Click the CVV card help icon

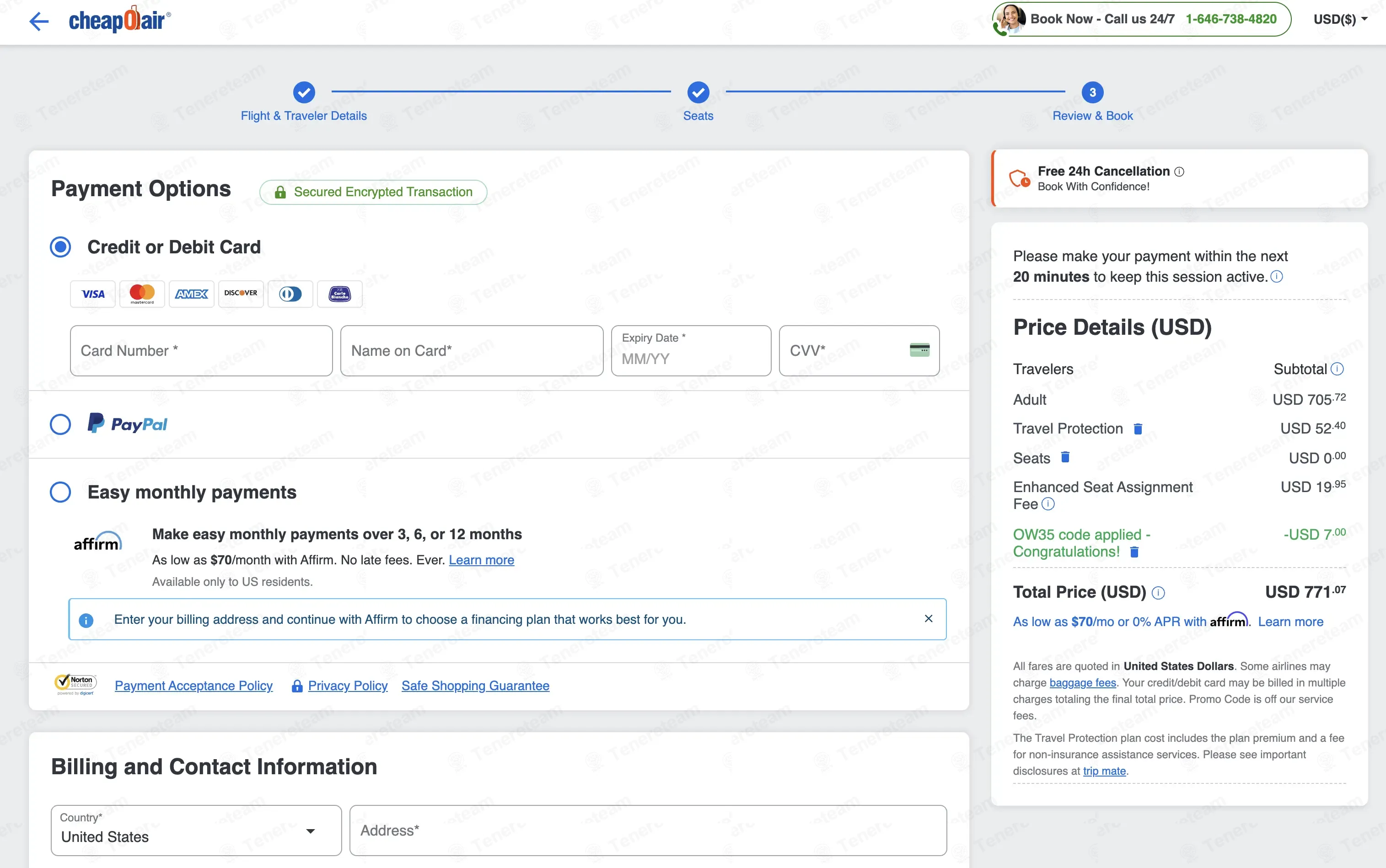(919, 350)
